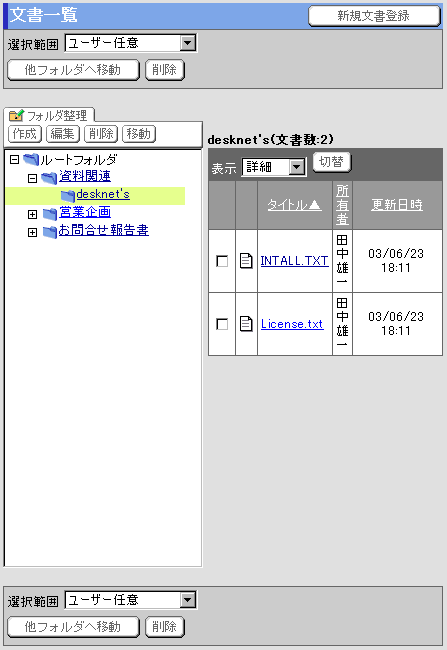Click the フォルダ整理 tab icon
Image resolution: width=447 pixels, height=650 pixels.
coord(17,115)
